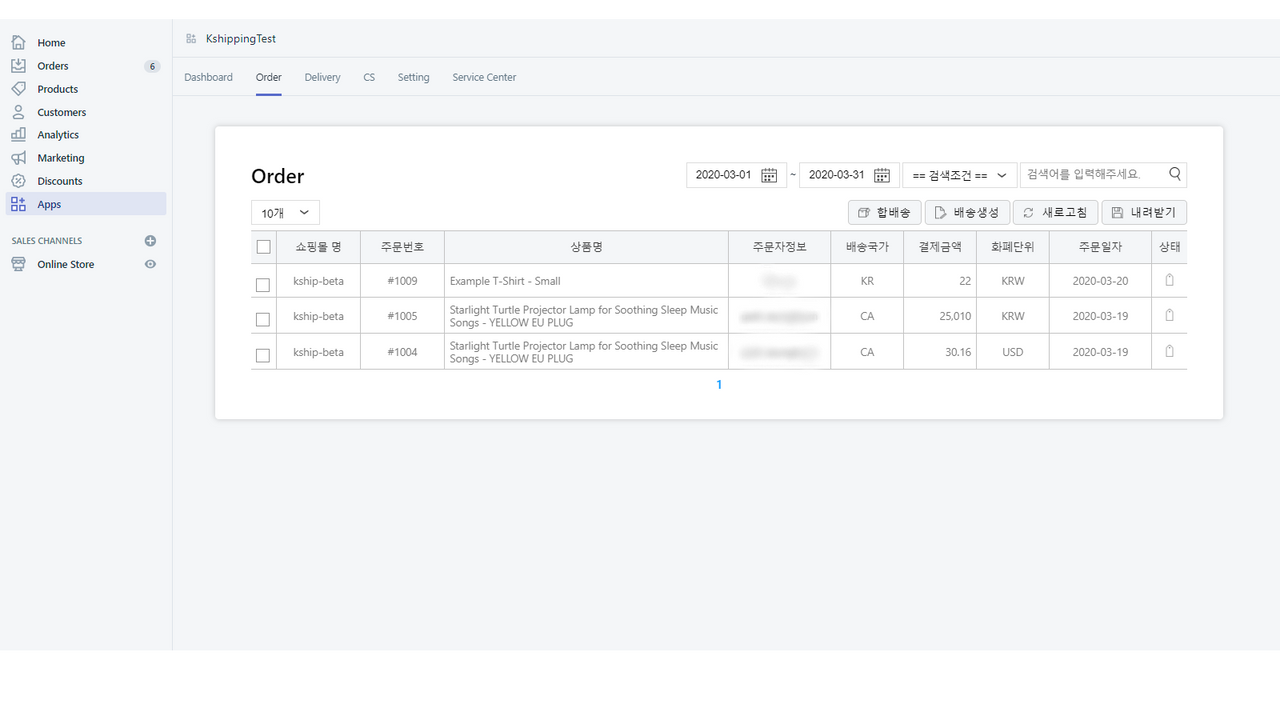1280x720 pixels.
Task: Click status icon for order #1009
Action: click(1170, 281)
